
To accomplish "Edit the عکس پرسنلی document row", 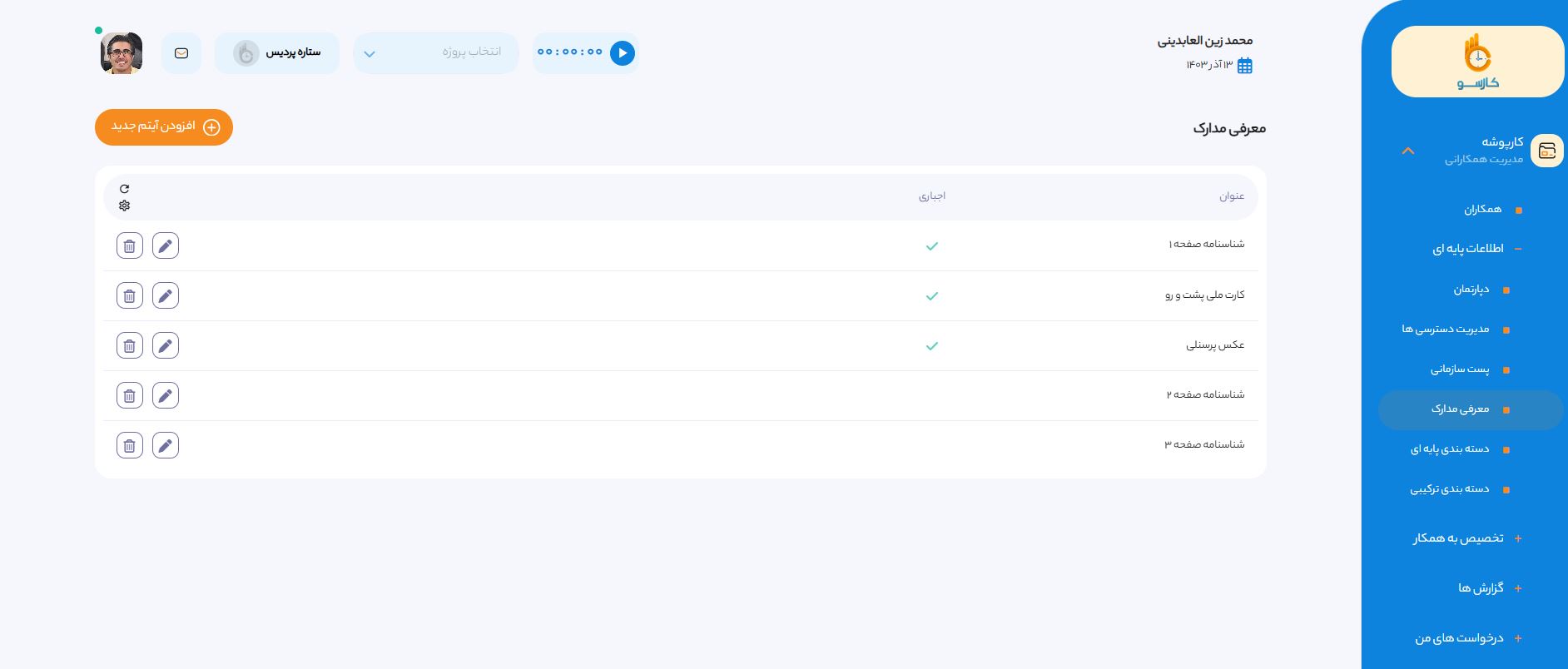I will click(166, 345).
